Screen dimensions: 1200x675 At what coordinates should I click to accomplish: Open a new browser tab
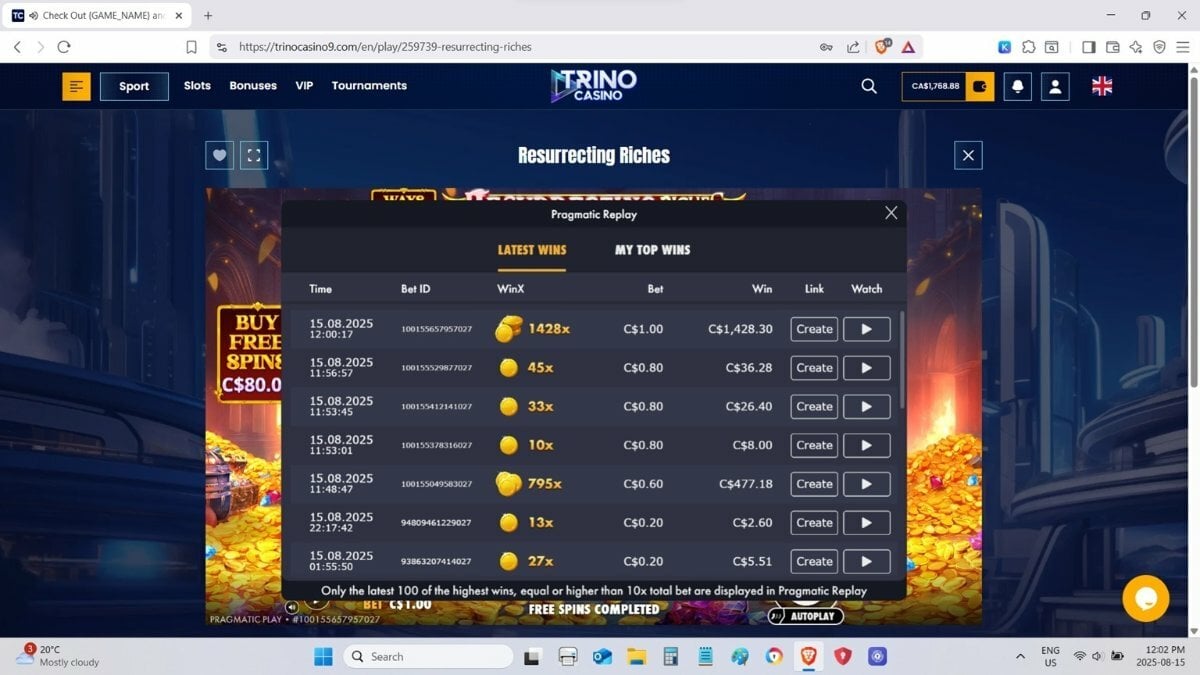(x=208, y=16)
